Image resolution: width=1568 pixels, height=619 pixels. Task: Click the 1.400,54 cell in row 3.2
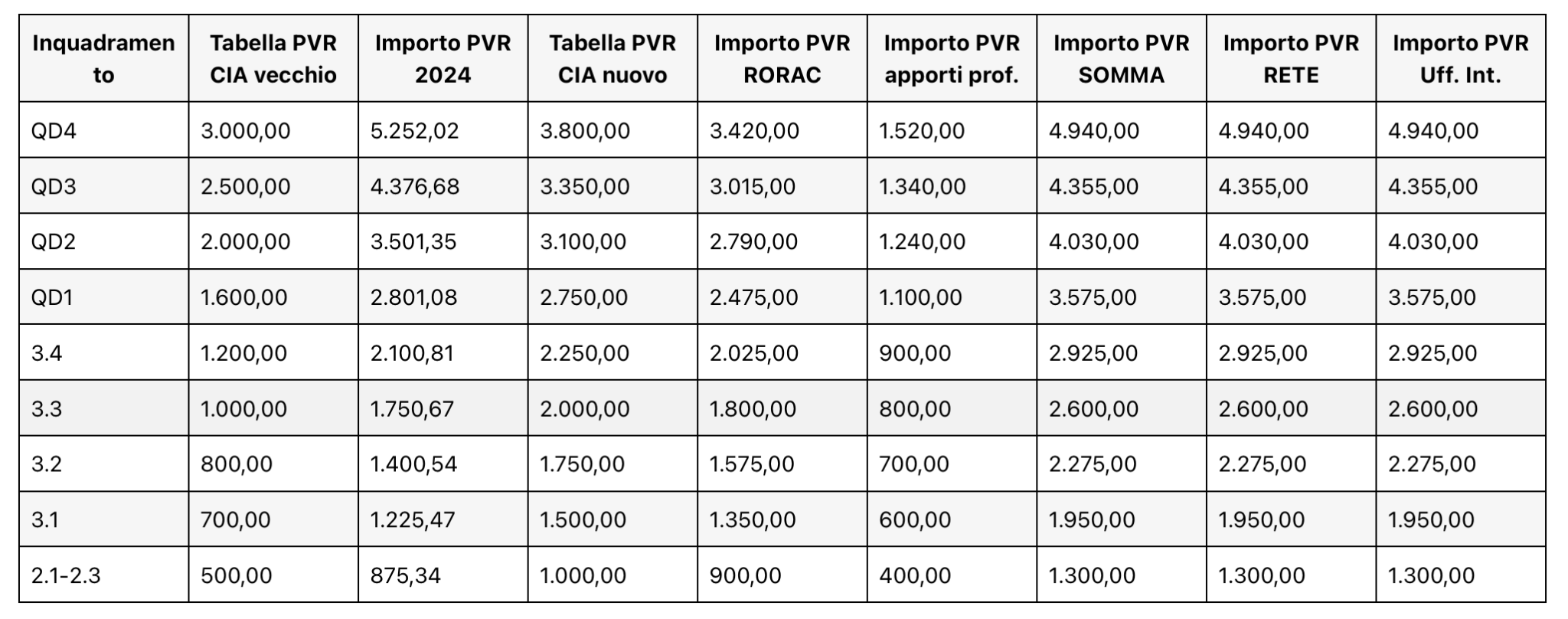pyautogui.click(x=443, y=463)
